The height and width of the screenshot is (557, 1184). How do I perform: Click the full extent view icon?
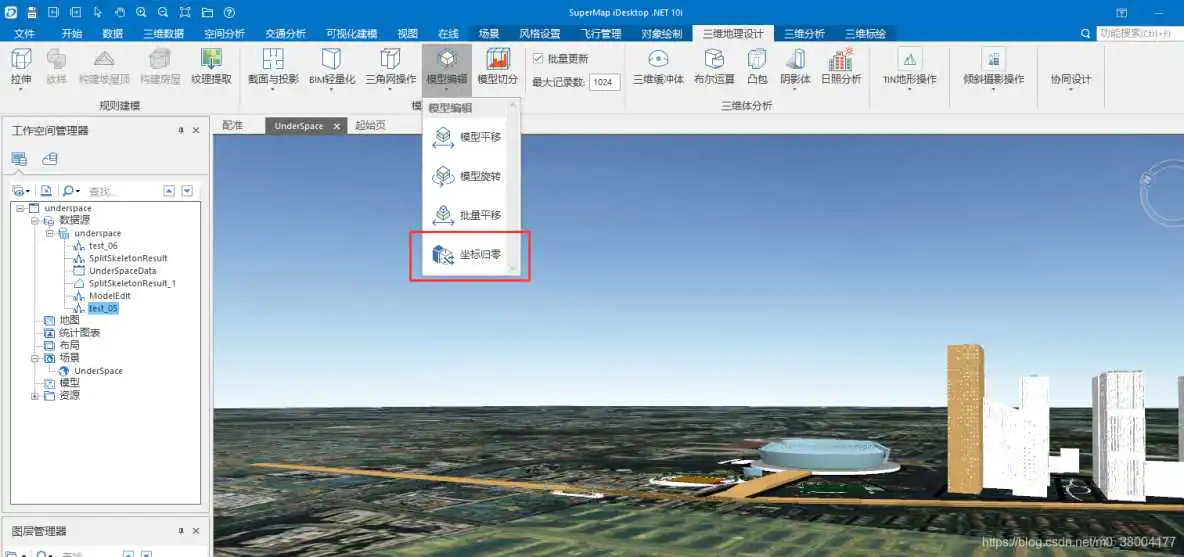click(186, 13)
